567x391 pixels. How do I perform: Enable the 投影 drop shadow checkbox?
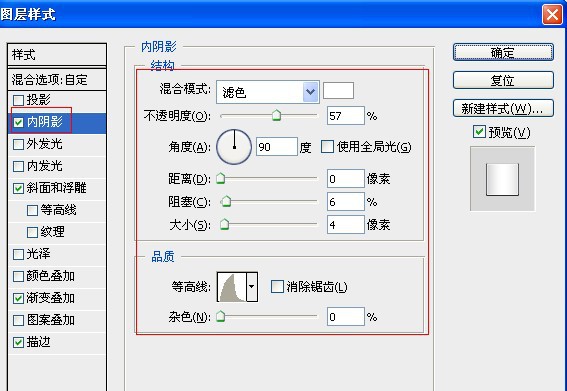[x=18, y=100]
